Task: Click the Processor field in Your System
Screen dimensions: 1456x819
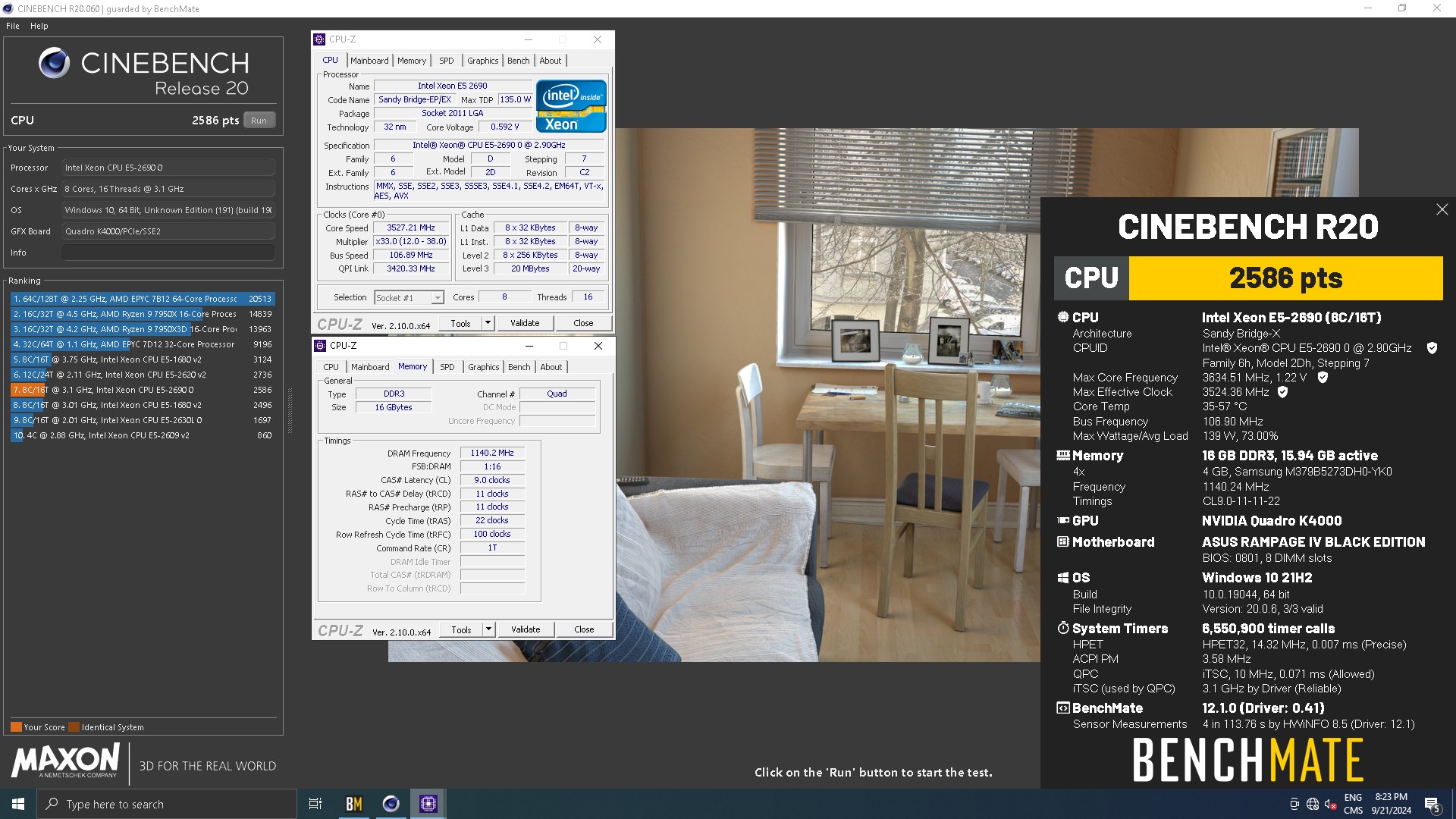Action: click(x=168, y=168)
